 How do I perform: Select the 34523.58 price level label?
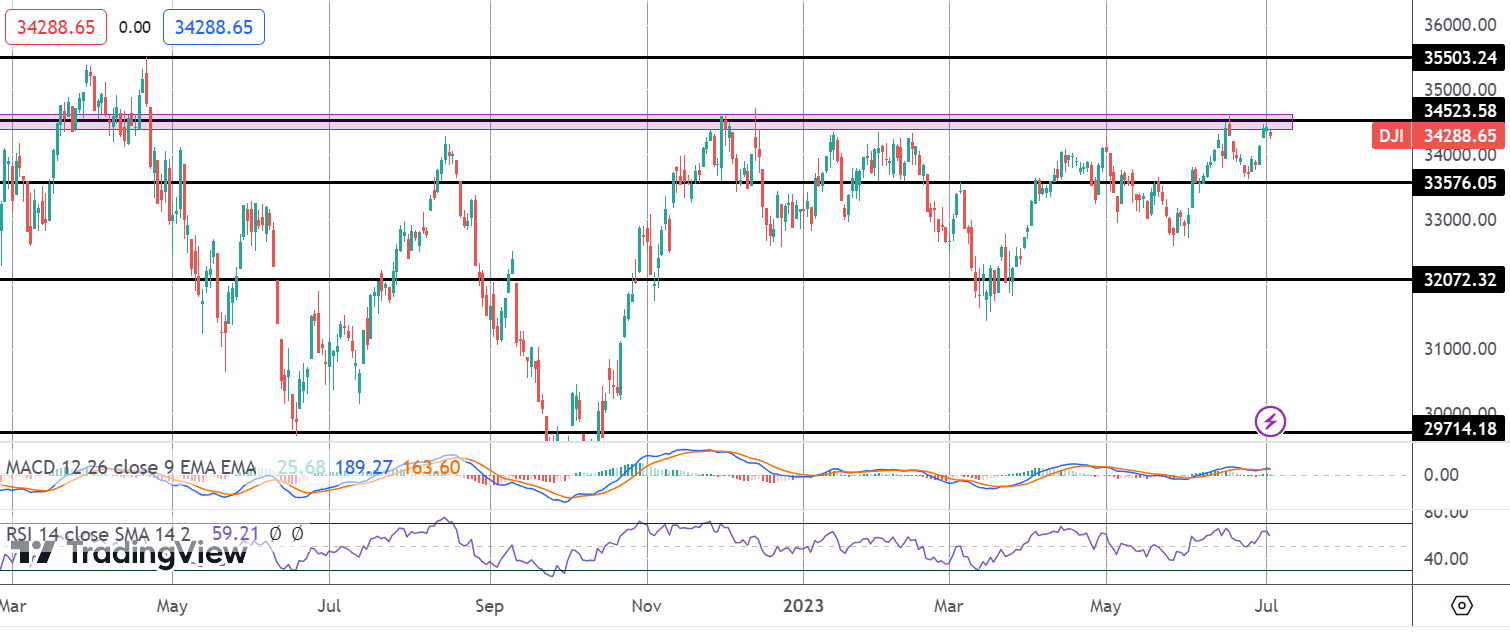click(1460, 110)
